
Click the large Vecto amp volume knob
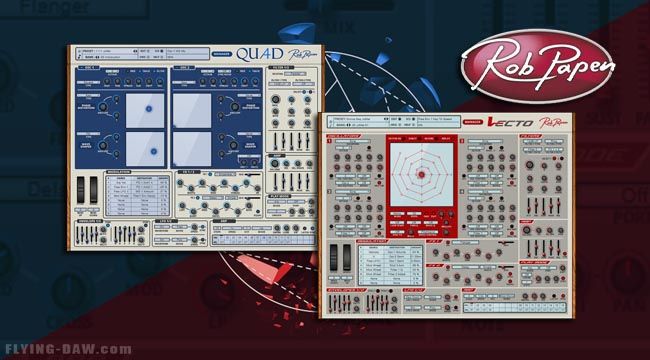tap(526, 230)
